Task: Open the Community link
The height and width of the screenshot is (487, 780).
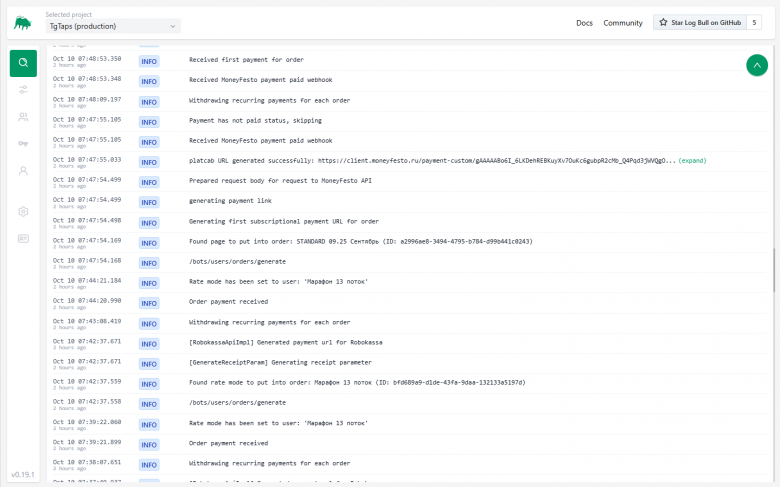Action: pos(622,22)
